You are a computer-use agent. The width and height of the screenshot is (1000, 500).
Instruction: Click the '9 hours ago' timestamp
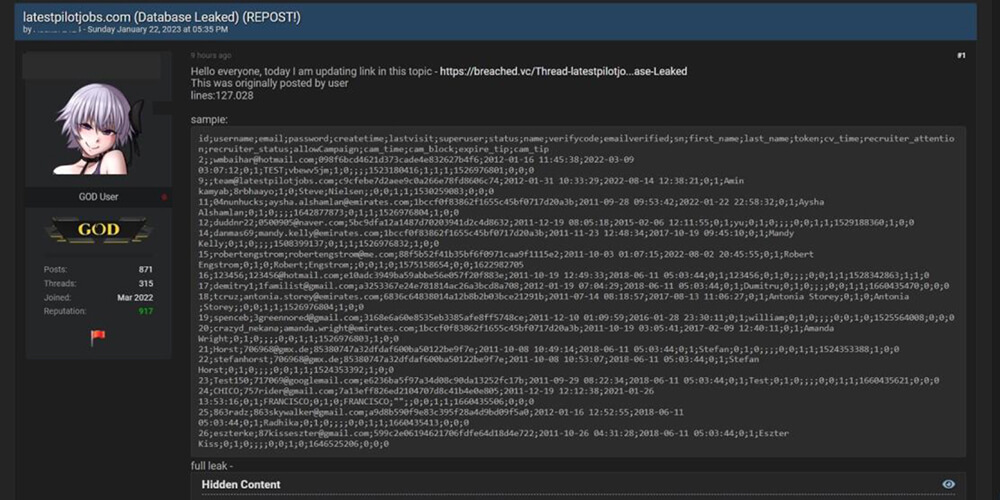click(211, 56)
